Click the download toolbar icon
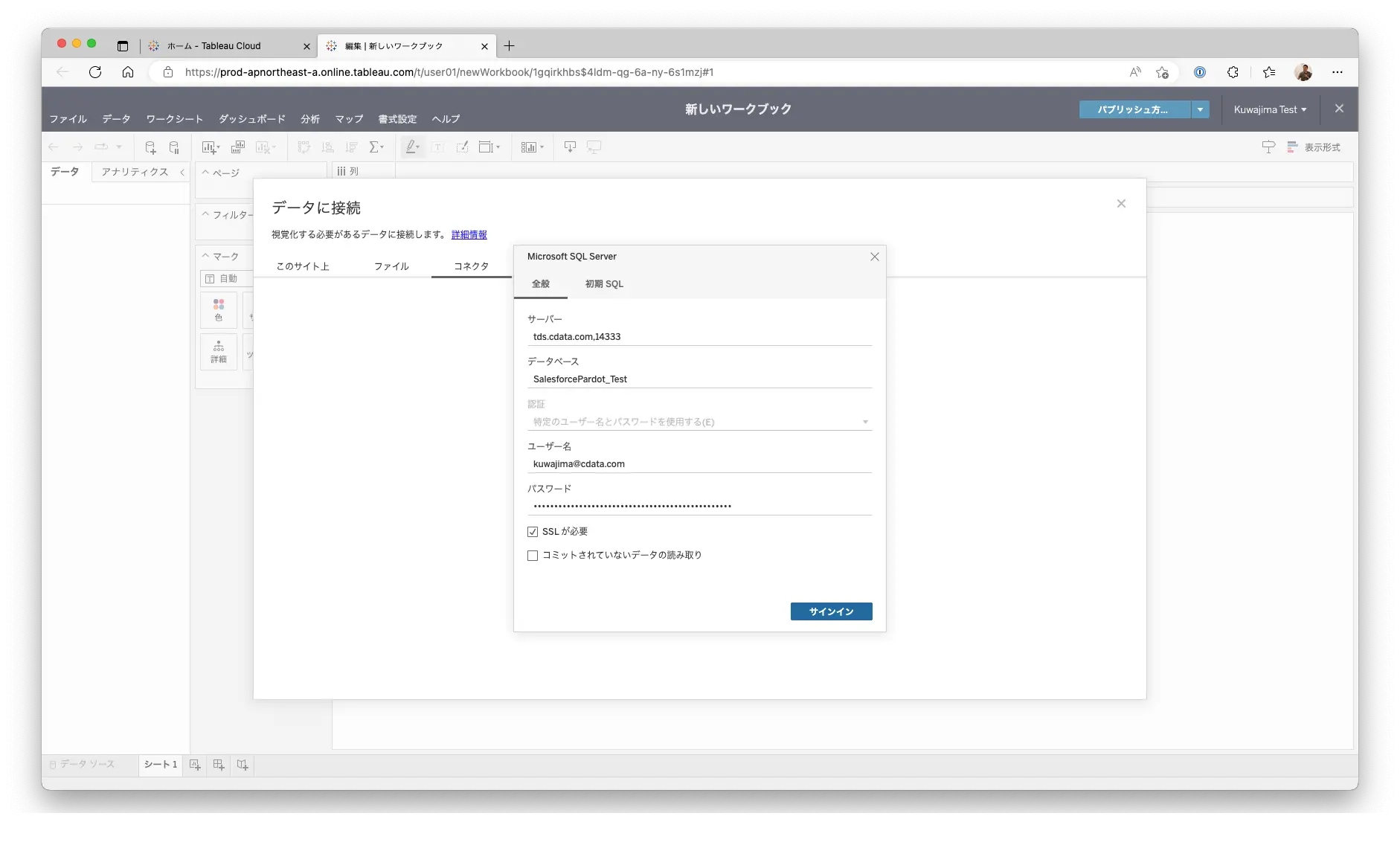 [570, 147]
